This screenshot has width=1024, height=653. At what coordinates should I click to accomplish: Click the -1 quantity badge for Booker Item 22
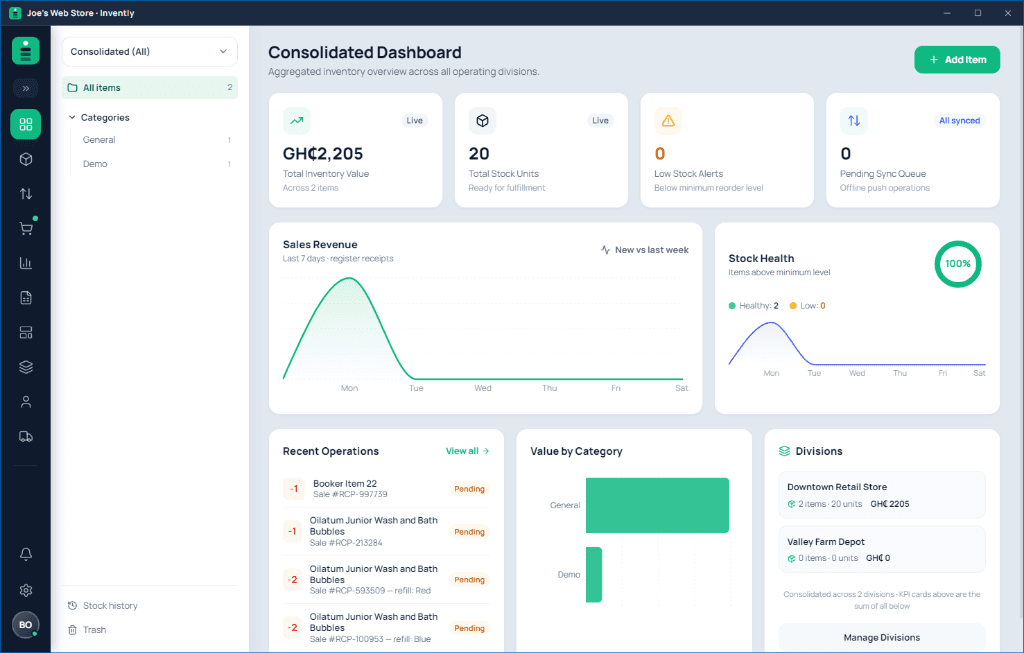294,489
